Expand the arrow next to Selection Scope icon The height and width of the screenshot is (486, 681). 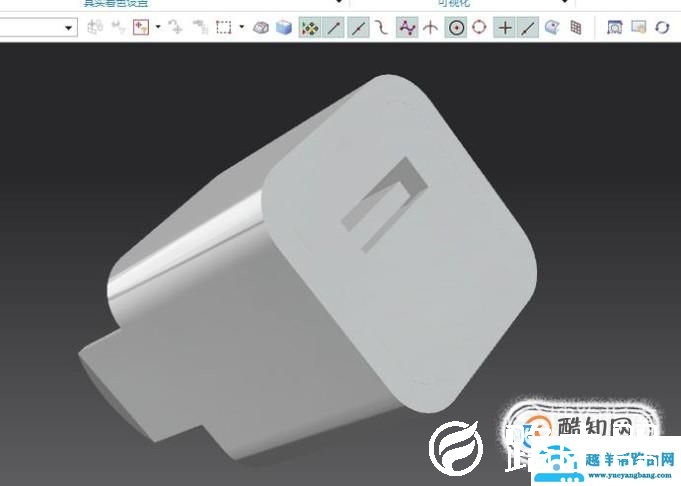pos(158,27)
